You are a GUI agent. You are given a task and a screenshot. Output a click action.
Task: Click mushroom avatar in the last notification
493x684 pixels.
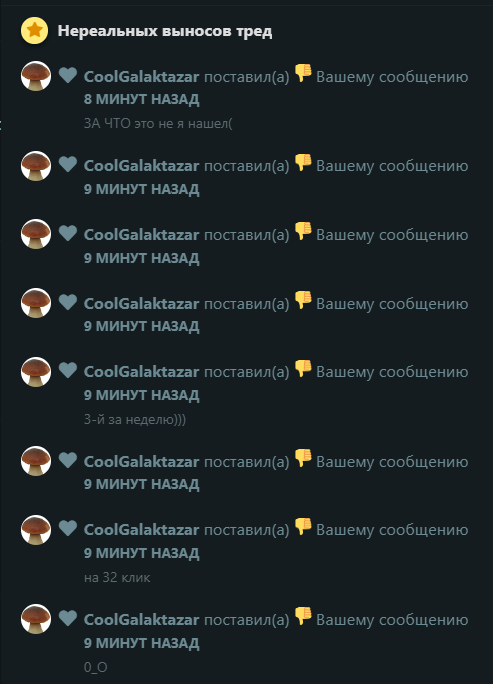(x=36, y=619)
